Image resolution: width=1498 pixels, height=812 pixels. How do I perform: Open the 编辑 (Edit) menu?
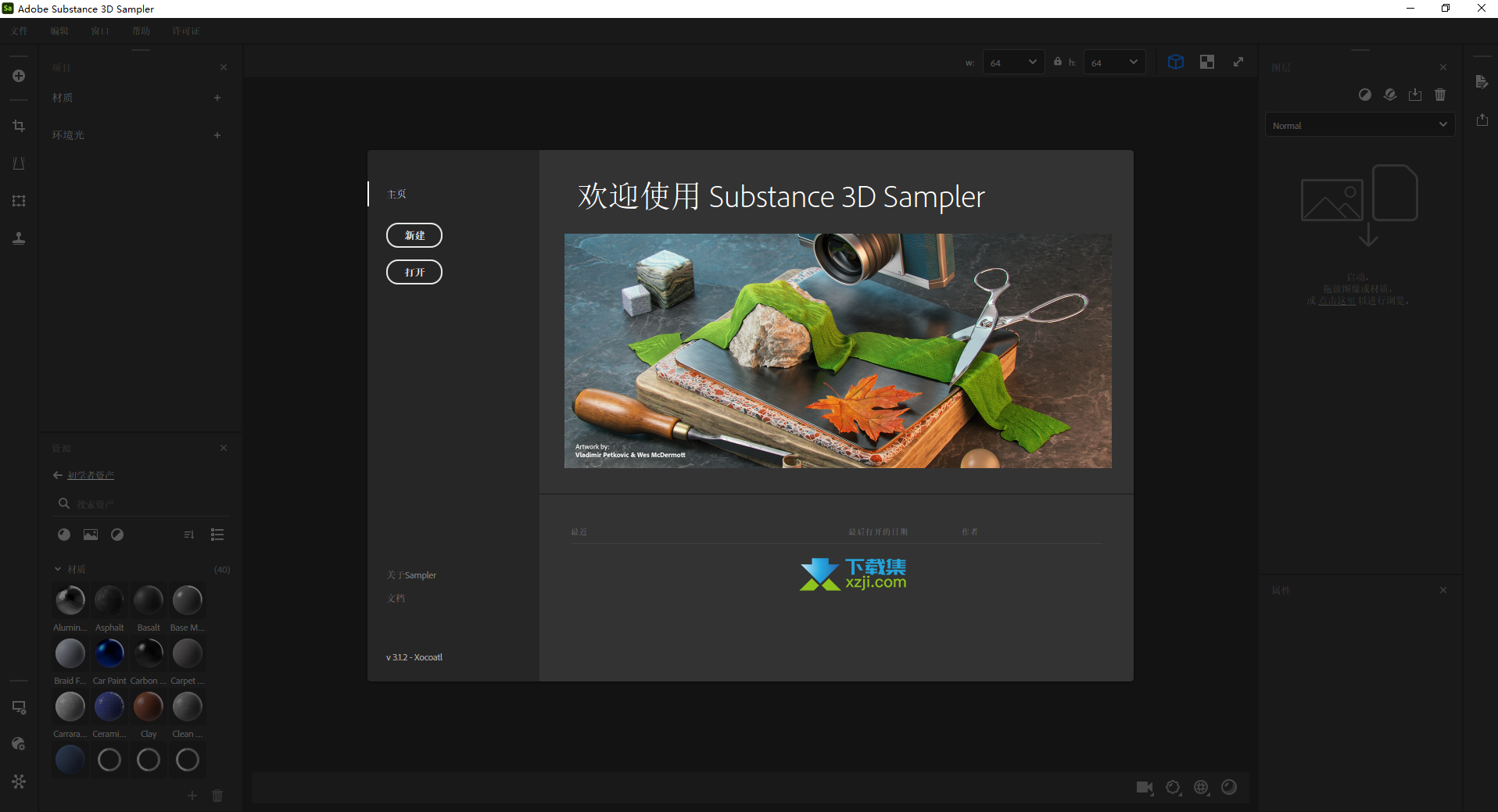click(59, 31)
